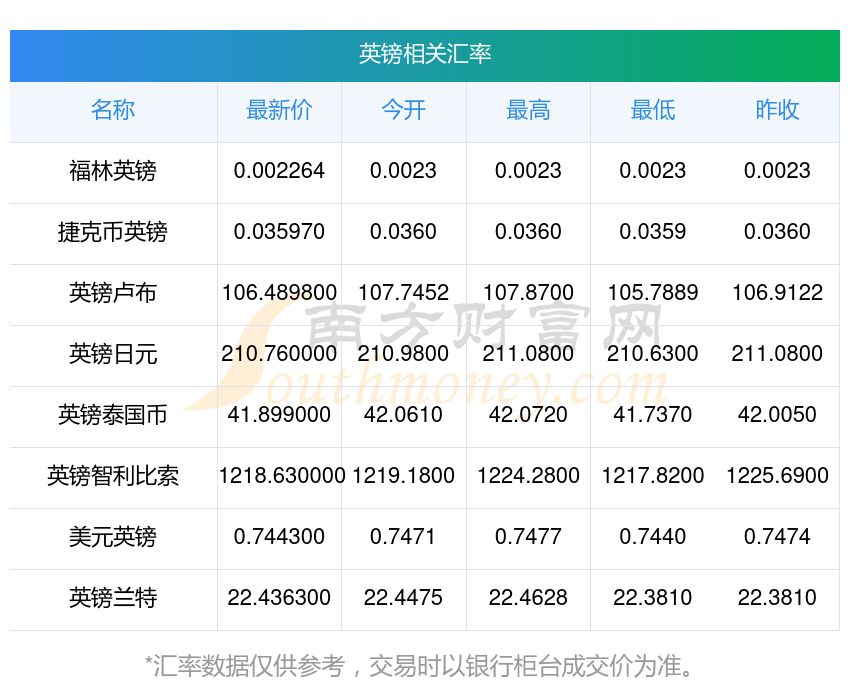Open the 英镑智利比索 currency pair
The width and height of the screenshot is (850, 697).
tap(113, 476)
